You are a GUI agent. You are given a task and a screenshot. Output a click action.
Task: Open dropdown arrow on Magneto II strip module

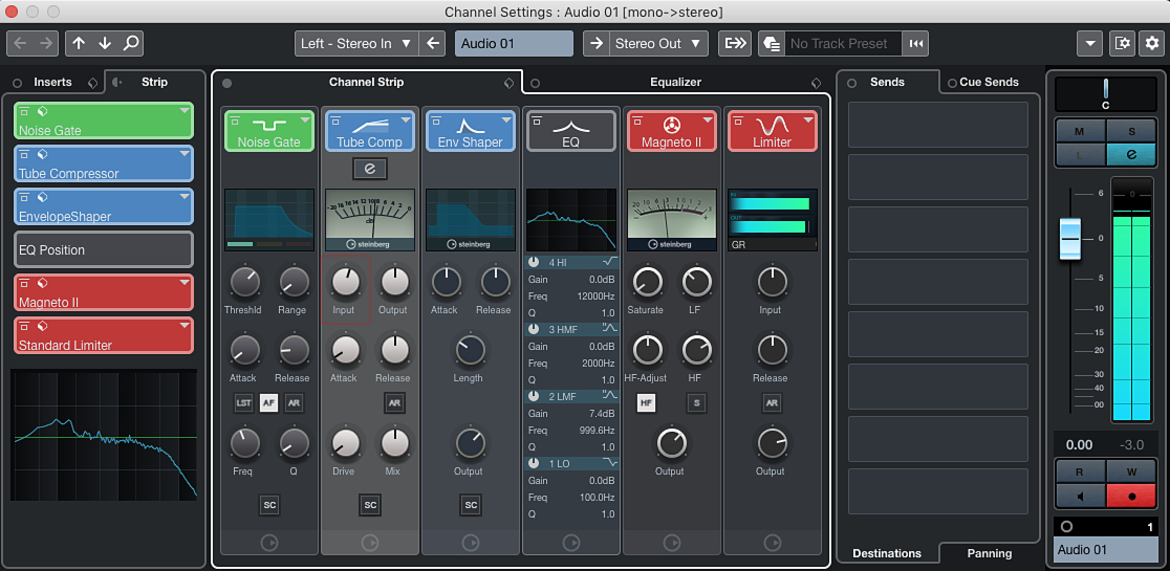(x=707, y=119)
